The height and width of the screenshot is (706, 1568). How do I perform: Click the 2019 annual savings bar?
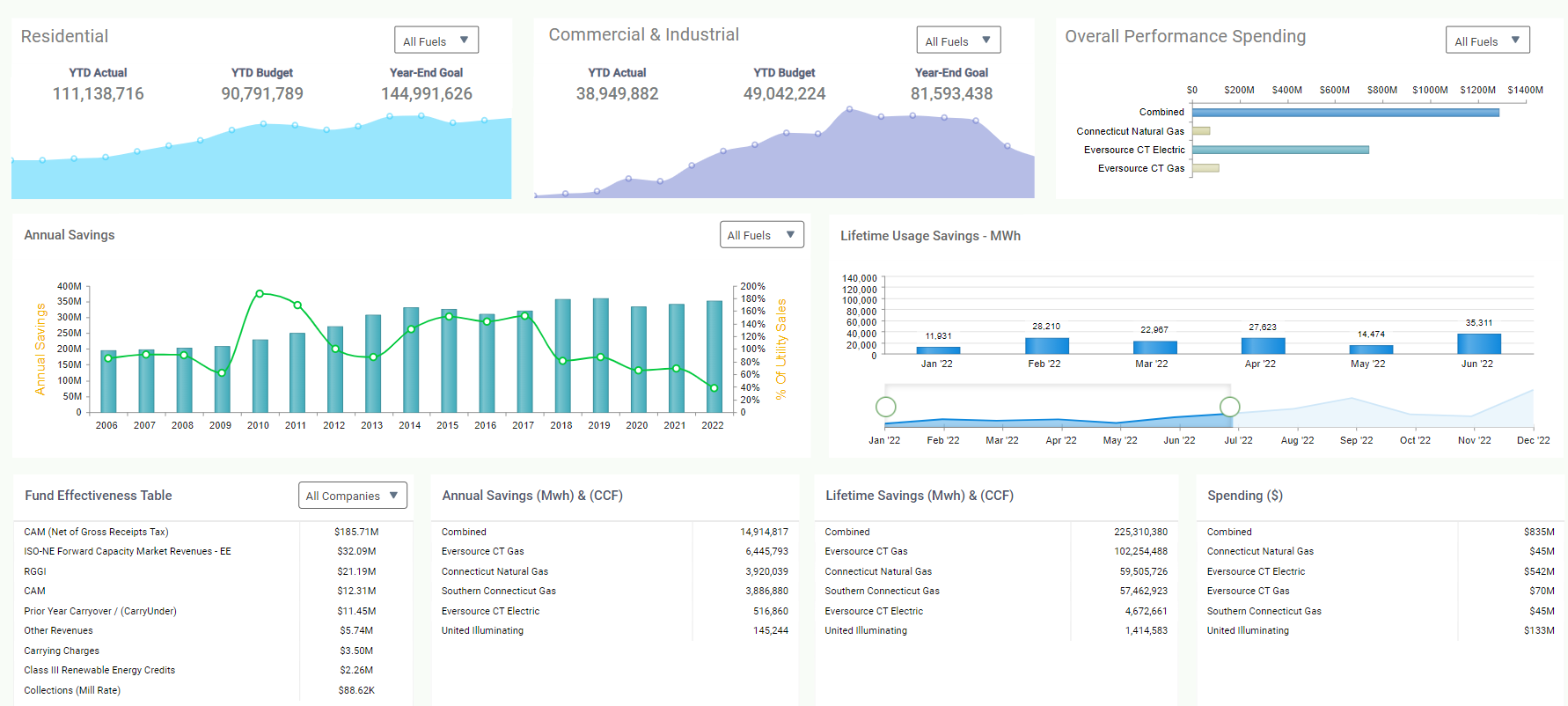[x=600, y=356]
